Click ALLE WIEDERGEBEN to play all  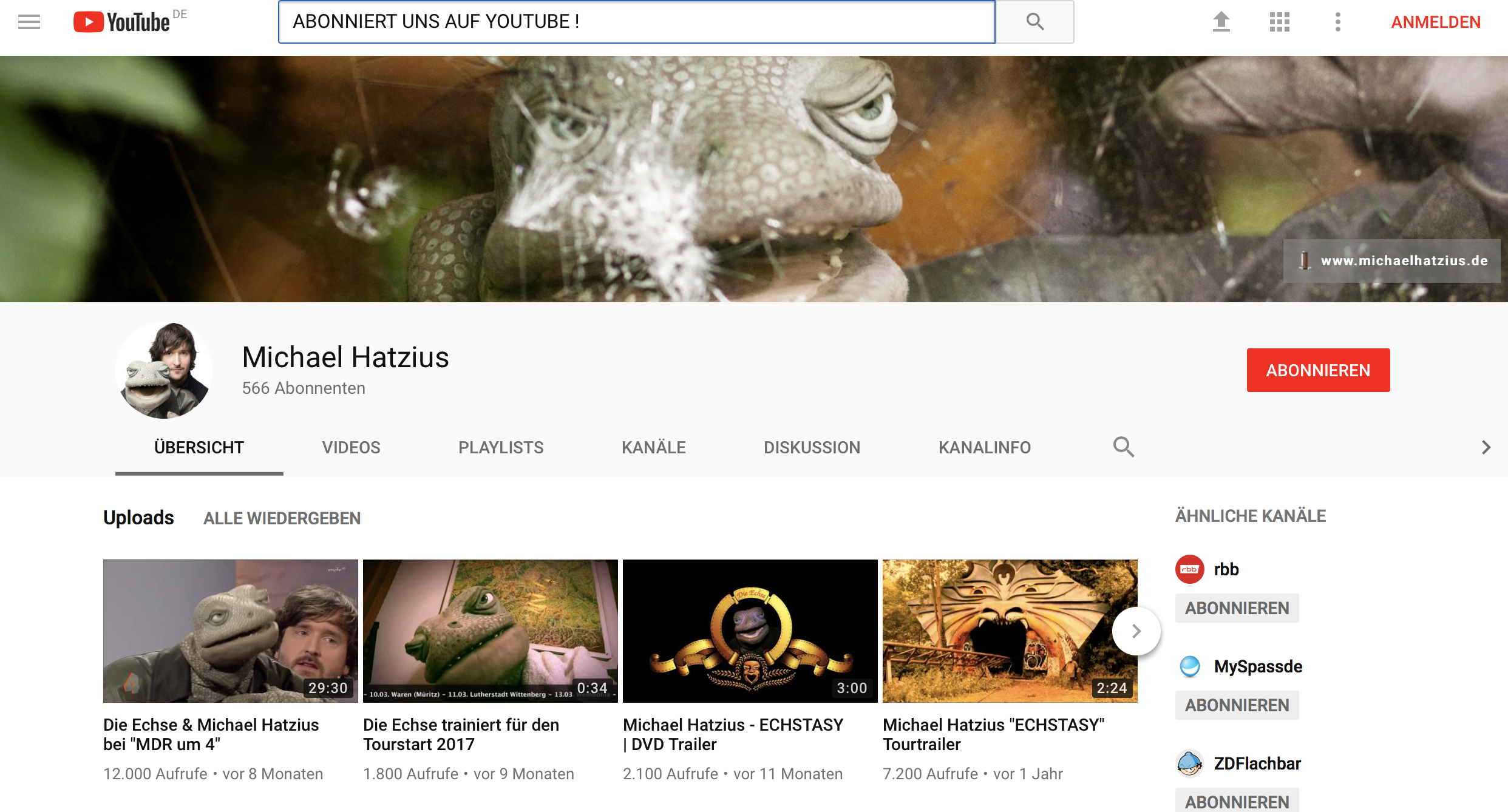click(282, 518)
